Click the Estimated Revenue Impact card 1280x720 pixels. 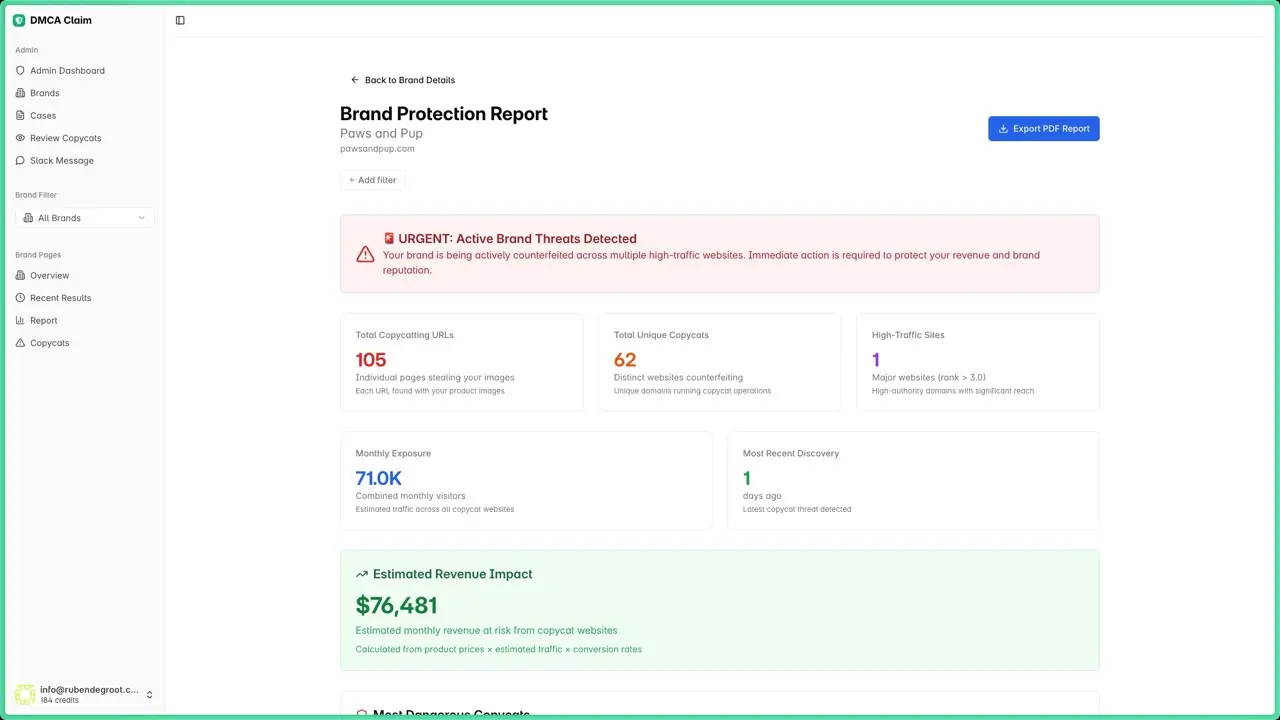pos(719,610)
